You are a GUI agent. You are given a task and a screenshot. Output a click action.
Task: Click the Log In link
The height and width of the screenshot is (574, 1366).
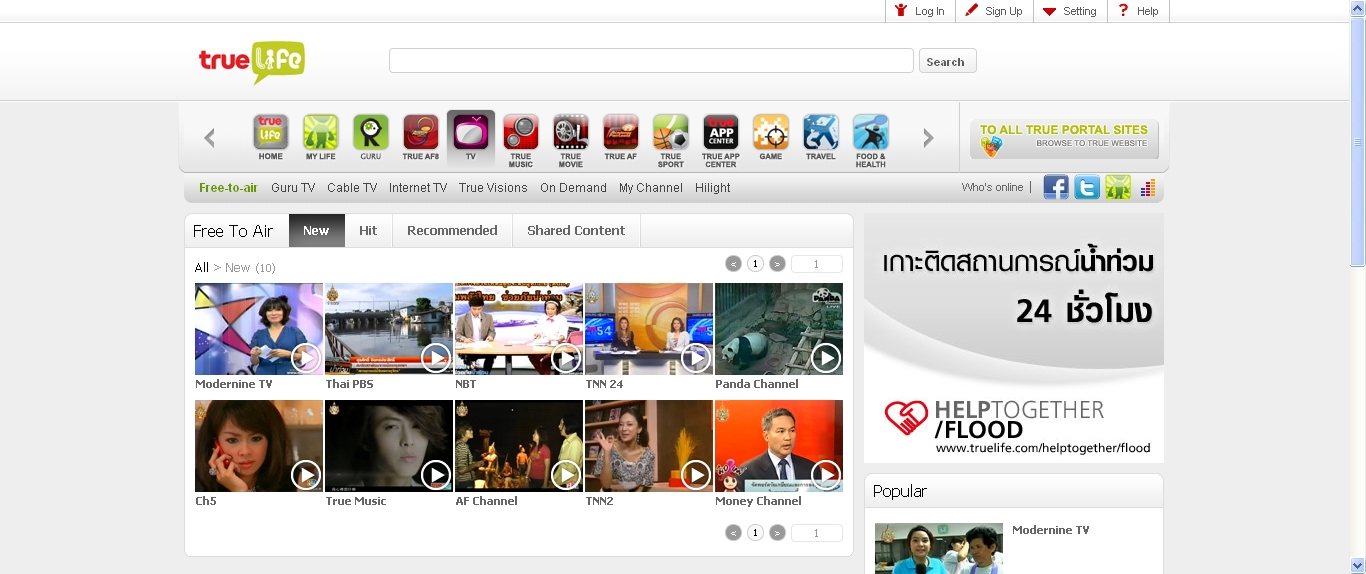pos(919,11)
